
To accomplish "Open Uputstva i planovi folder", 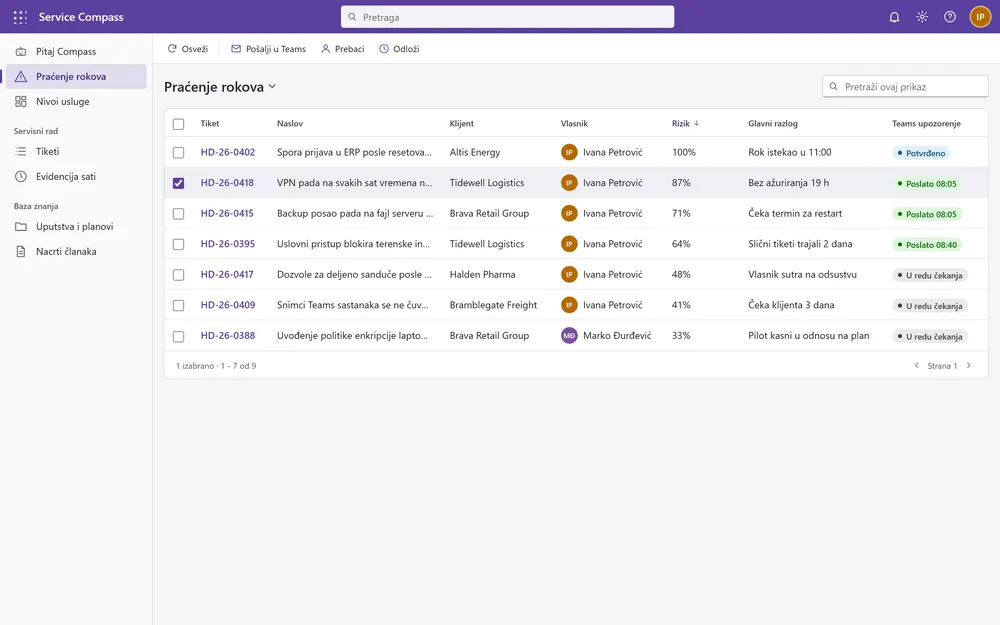I will pyautogui.click(x=76, y=226).
